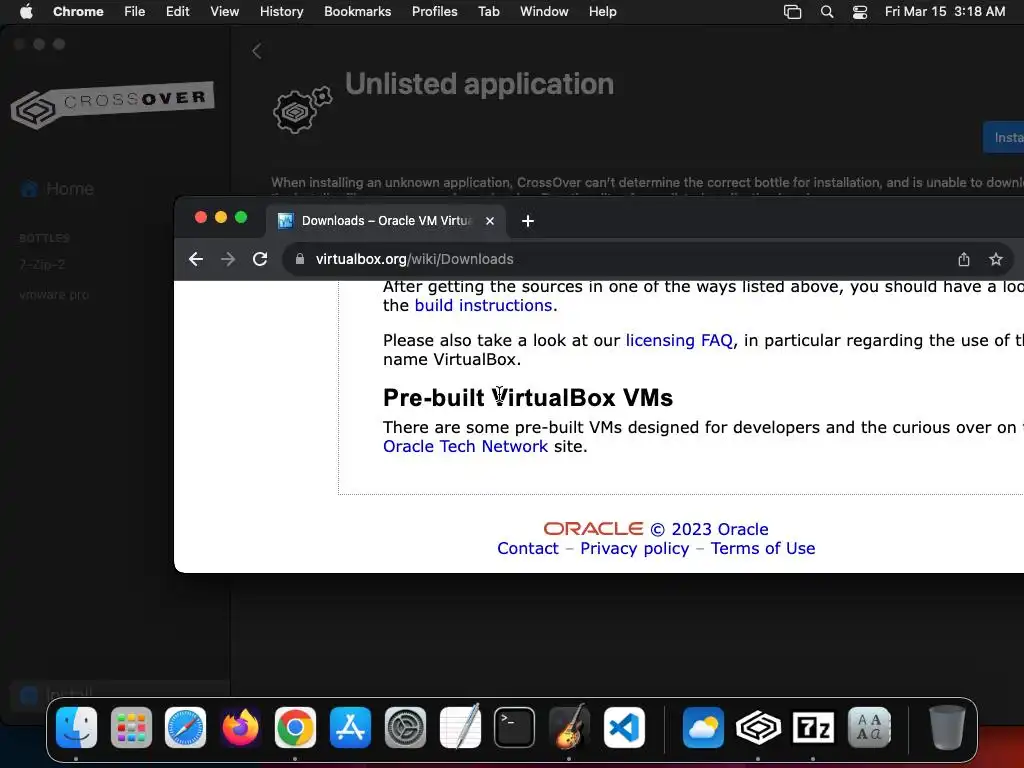Image resolution: width=1024 pixels, height=768 pixels.
Task: Open the History menu
Action: [281, 11]
